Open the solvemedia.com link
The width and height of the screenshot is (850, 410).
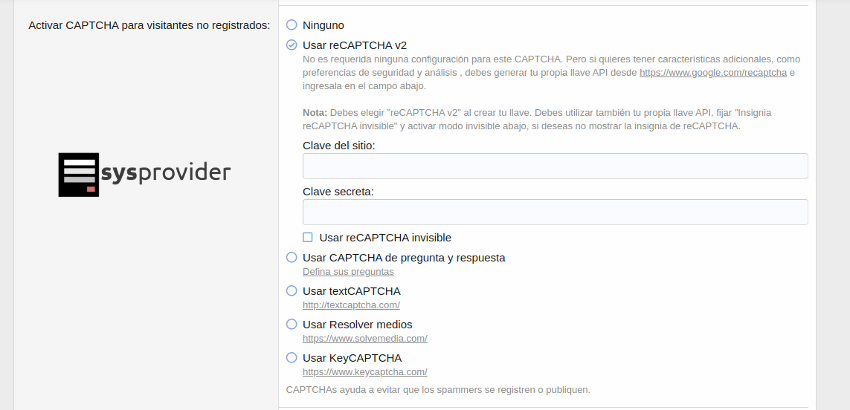pos(356,339)
